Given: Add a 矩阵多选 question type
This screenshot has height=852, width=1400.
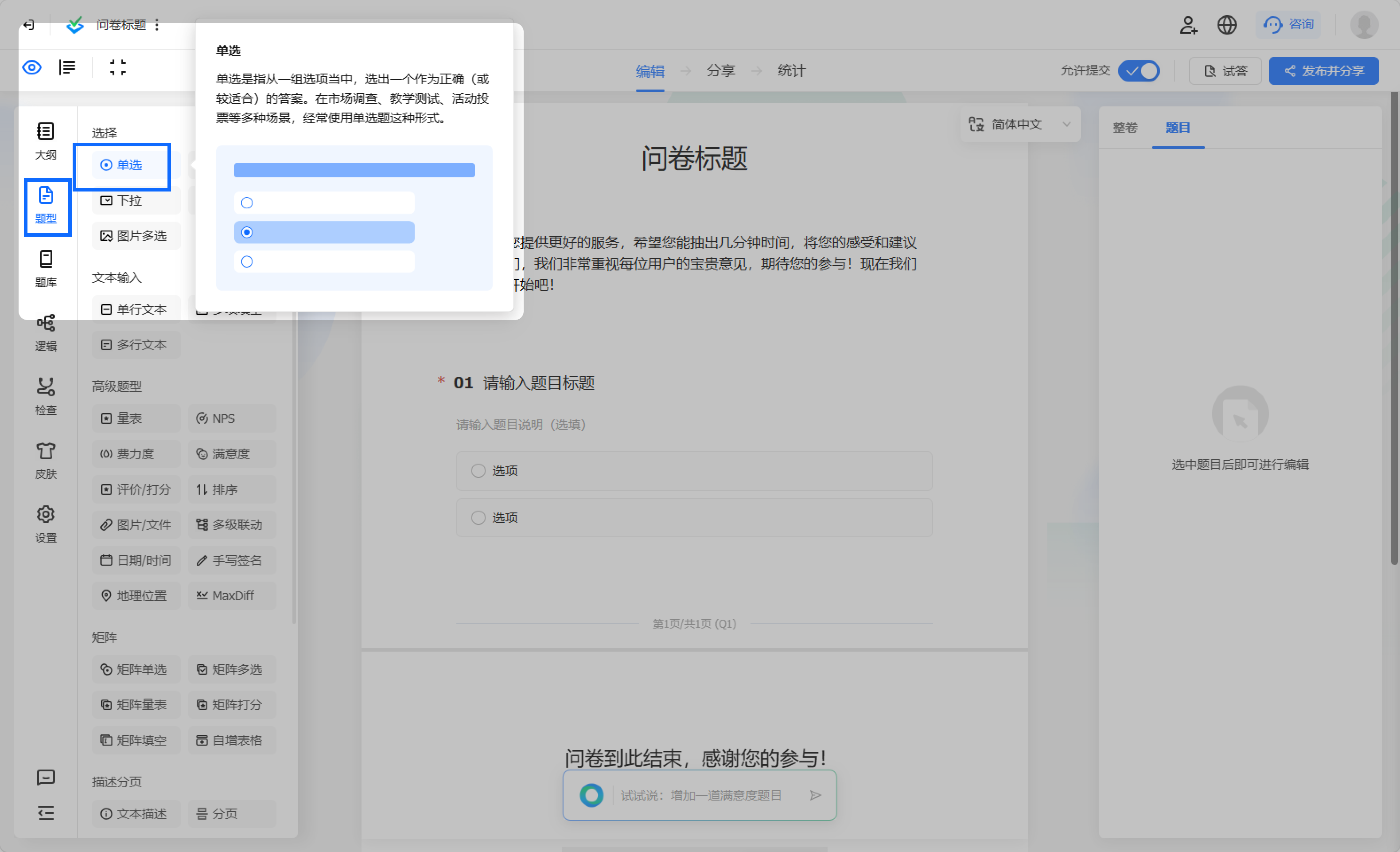Looking at the screenshot, I should pyautogui.click(x=232, y=669).
